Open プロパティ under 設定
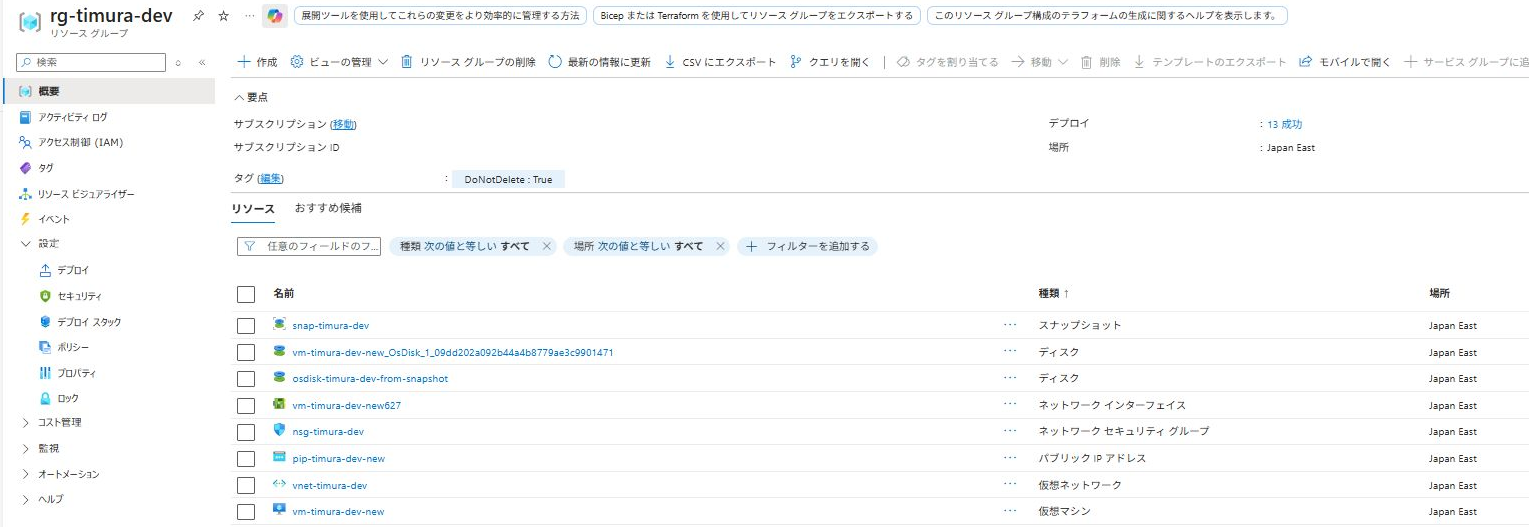 76,373
